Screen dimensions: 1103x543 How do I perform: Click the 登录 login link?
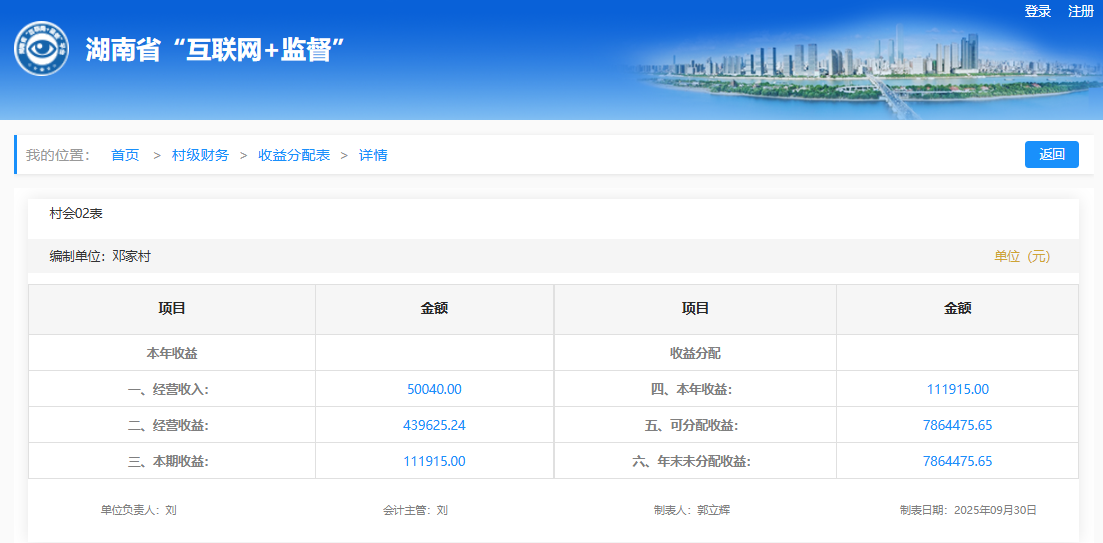click(1038, 11)
